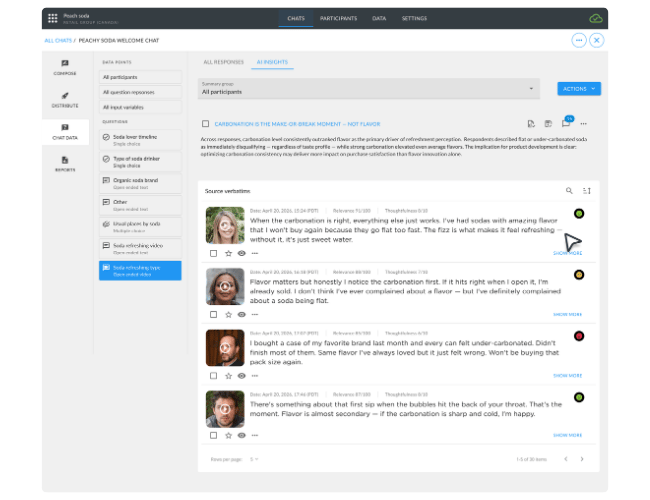Viewport: 650px width, 500px height.
Task: Select the 'I bought a case' verbatim checkbox
Action: 213,376
